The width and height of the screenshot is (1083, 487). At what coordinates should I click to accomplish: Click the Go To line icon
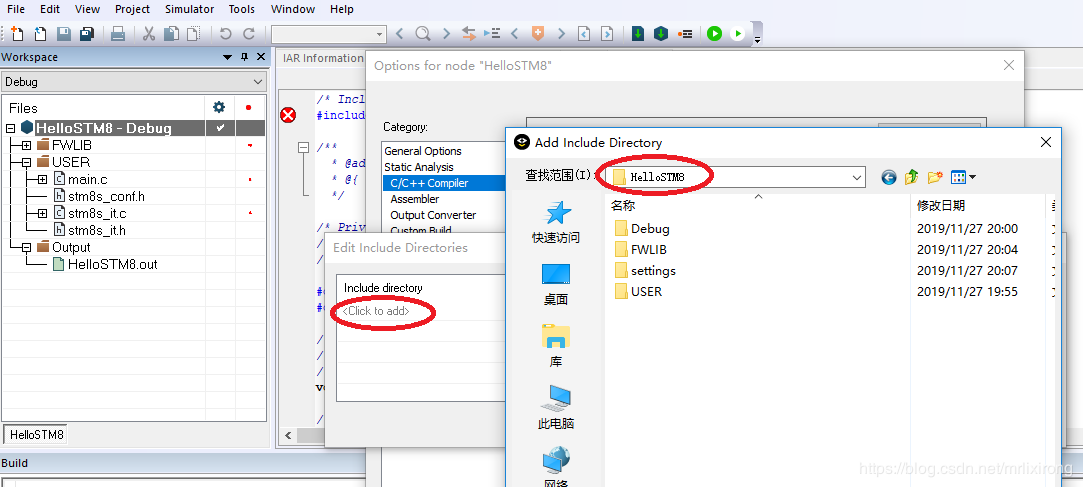click(492, 33)
